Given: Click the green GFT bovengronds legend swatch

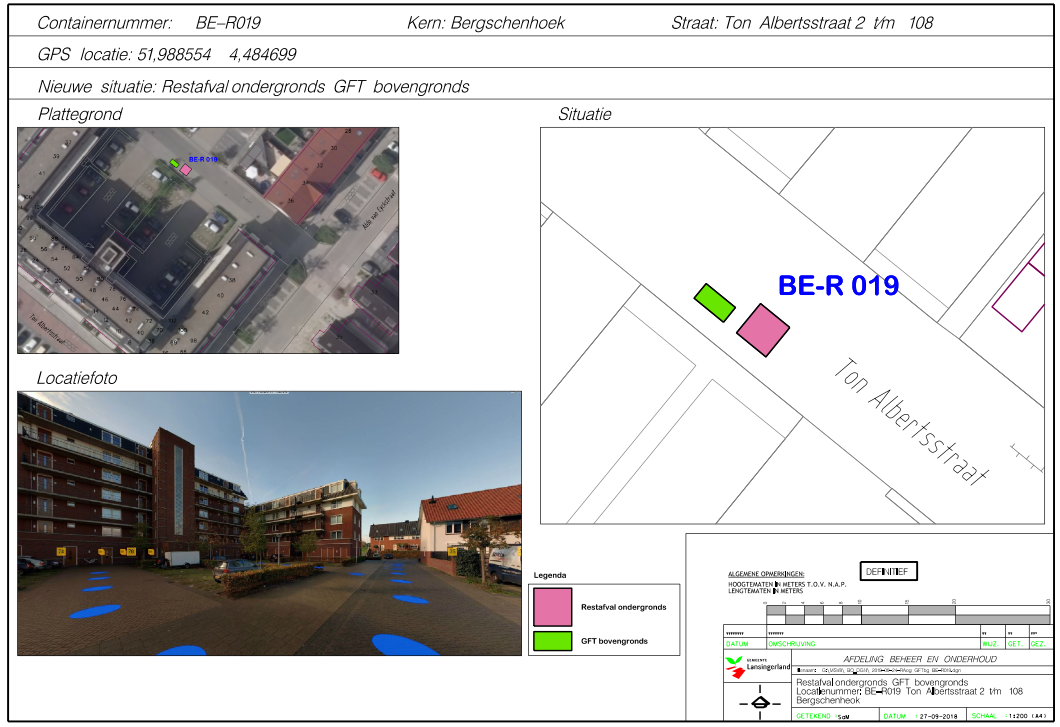Looking at the screenshot, I should click(552, 641).
